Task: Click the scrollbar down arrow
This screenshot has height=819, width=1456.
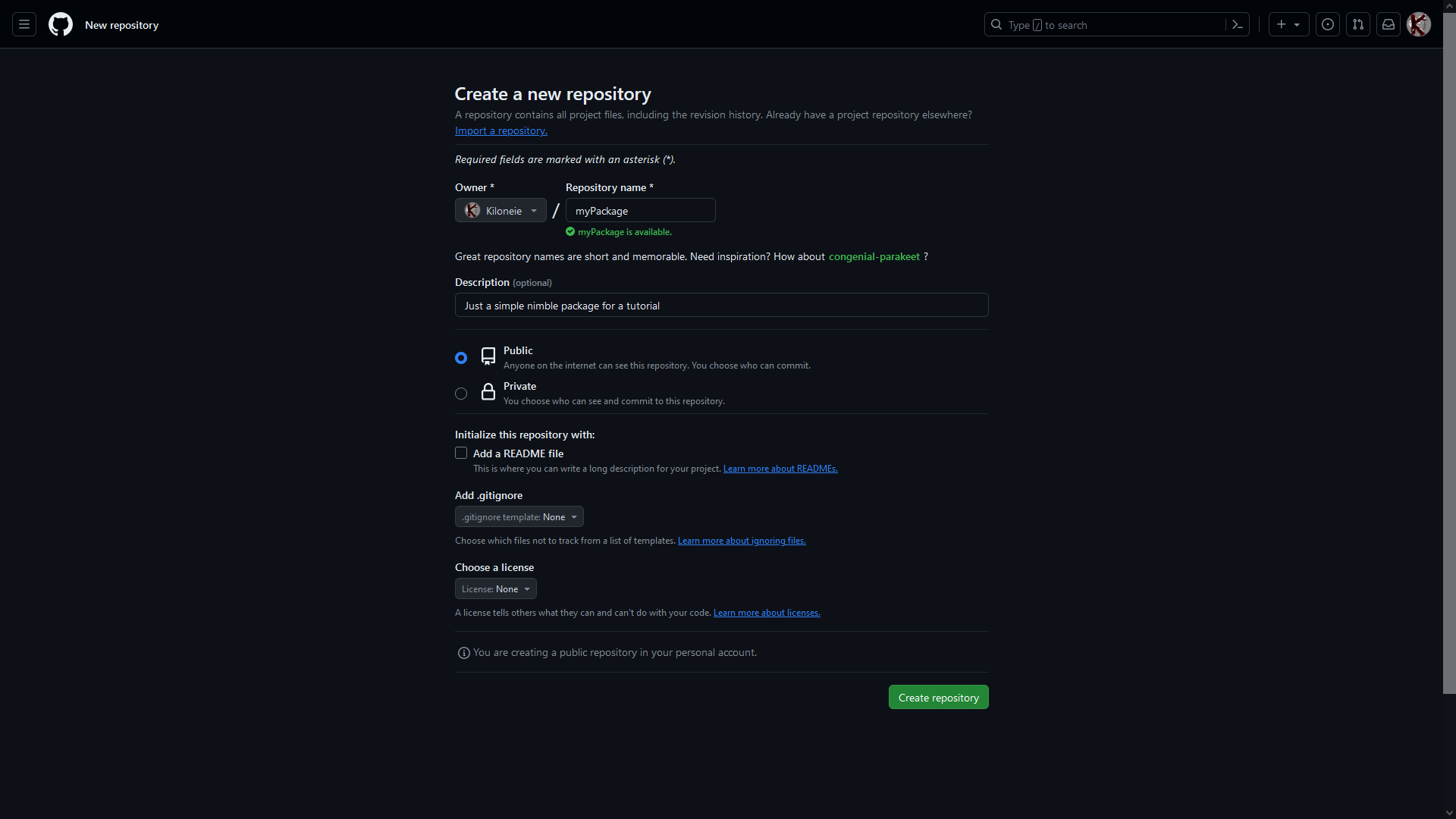Action: click(1449, 813)
